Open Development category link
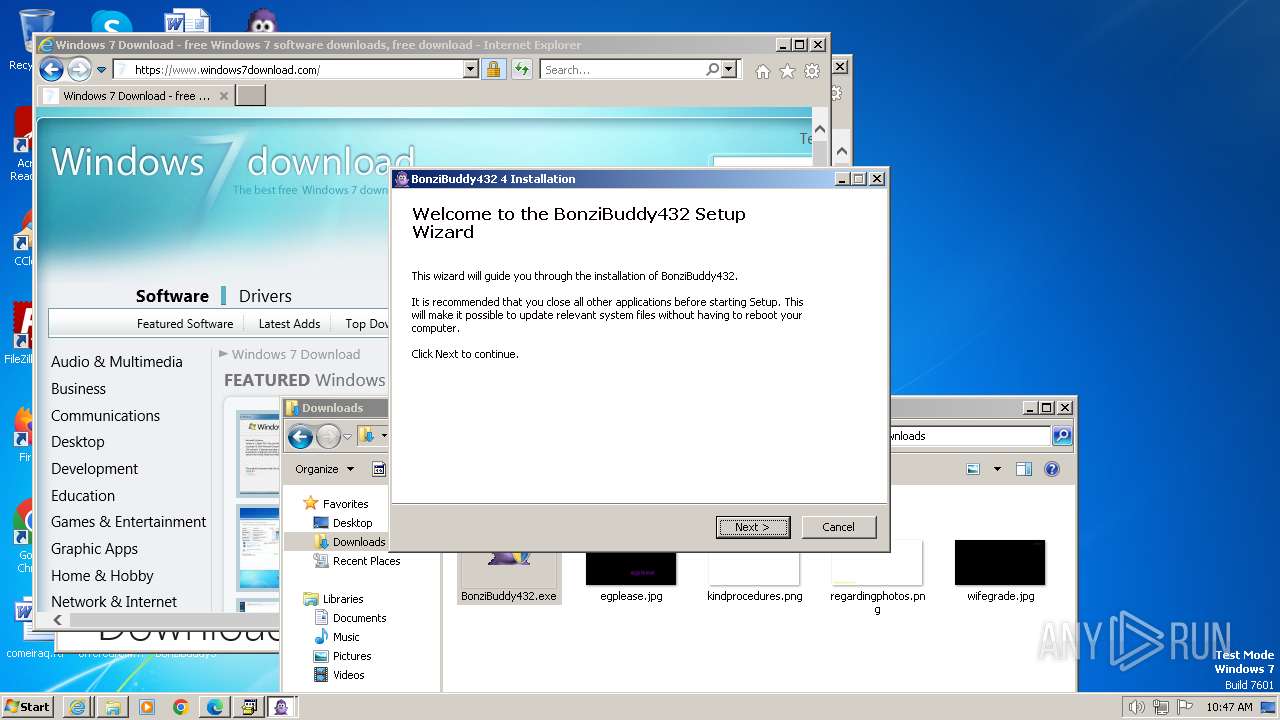This screenshot has width=1280, height=720. pos(95,469)
